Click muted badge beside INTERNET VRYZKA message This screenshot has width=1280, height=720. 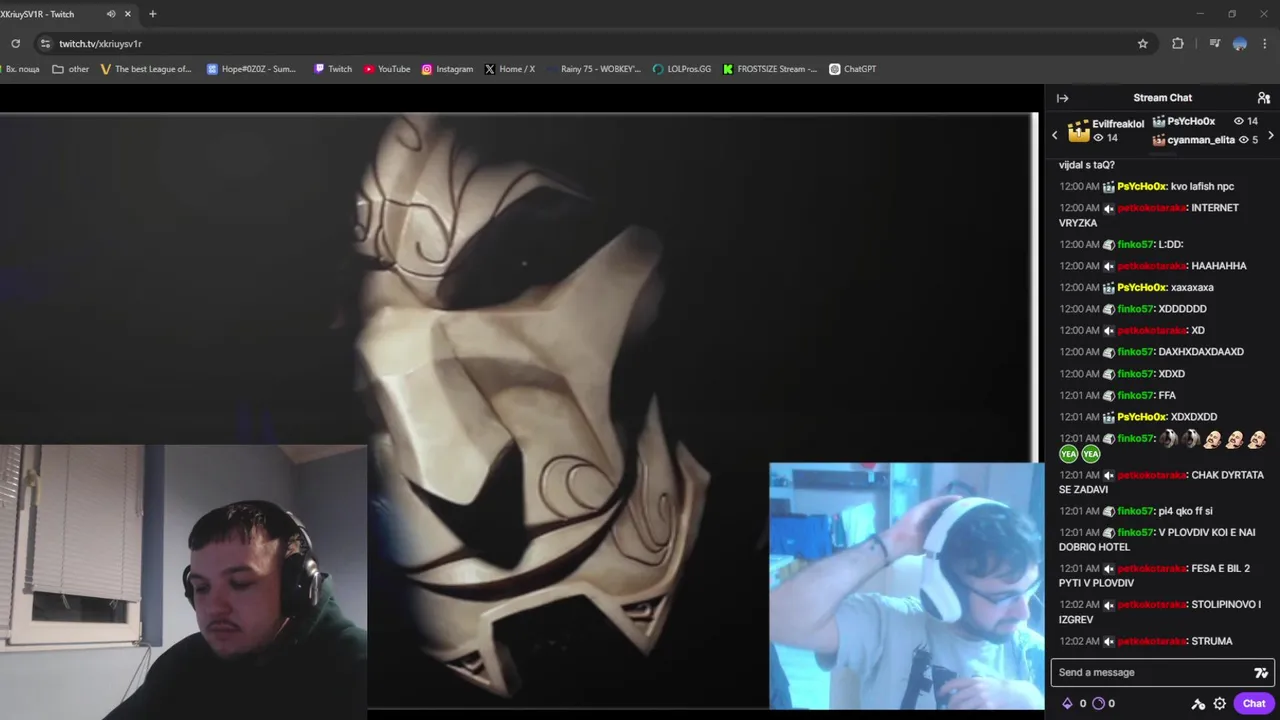[x=1109, y=208]
